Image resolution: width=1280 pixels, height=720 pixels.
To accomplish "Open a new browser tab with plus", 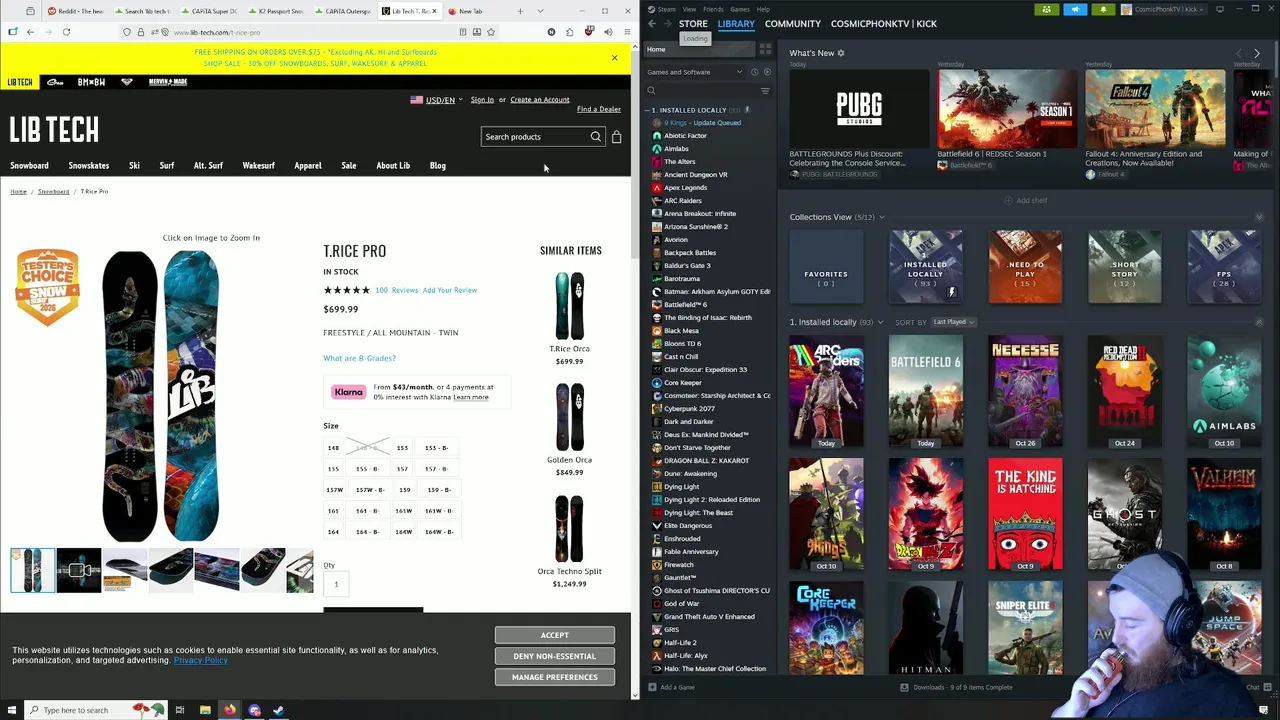I will [x=520, y=11].
